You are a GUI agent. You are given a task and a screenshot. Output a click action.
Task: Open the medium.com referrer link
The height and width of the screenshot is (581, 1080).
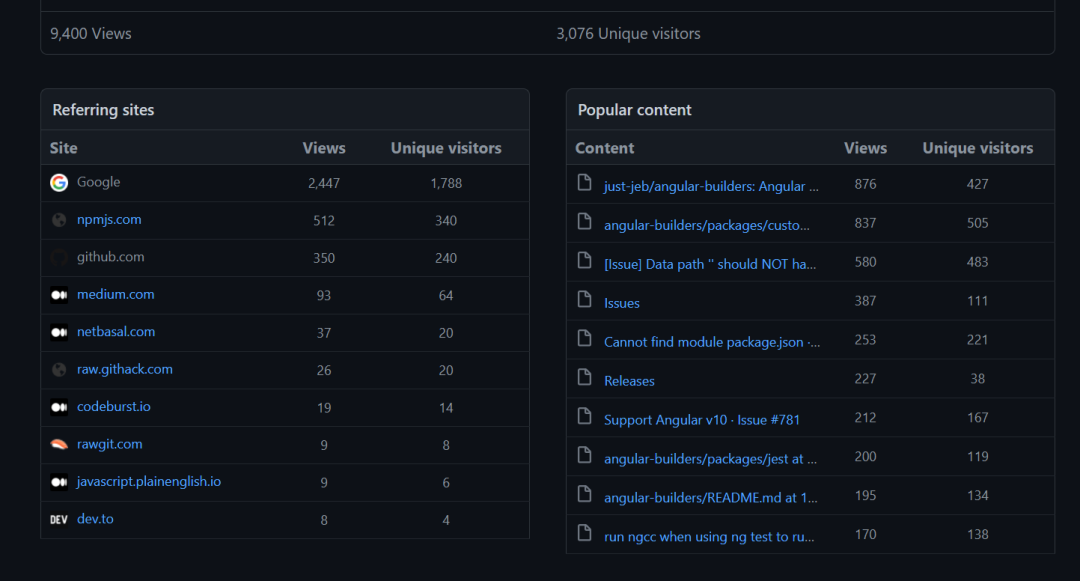[116, 295]
